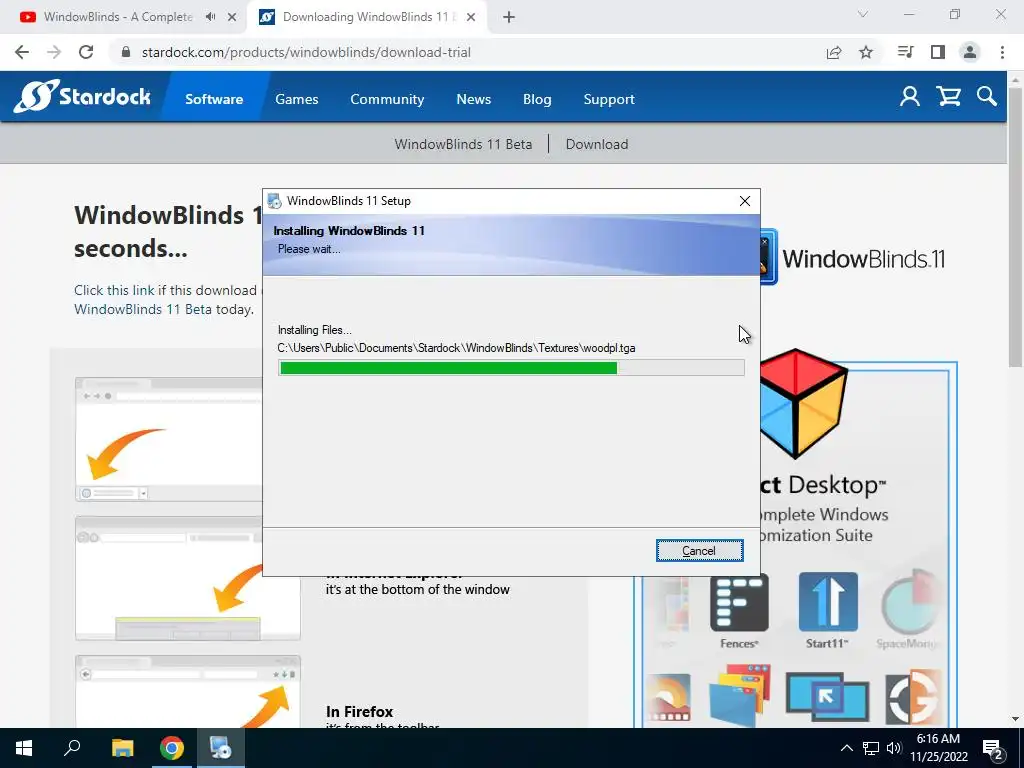Open Chrome three-dot menu
This screenshot has height=768, width=1024.
[1002, 52]
